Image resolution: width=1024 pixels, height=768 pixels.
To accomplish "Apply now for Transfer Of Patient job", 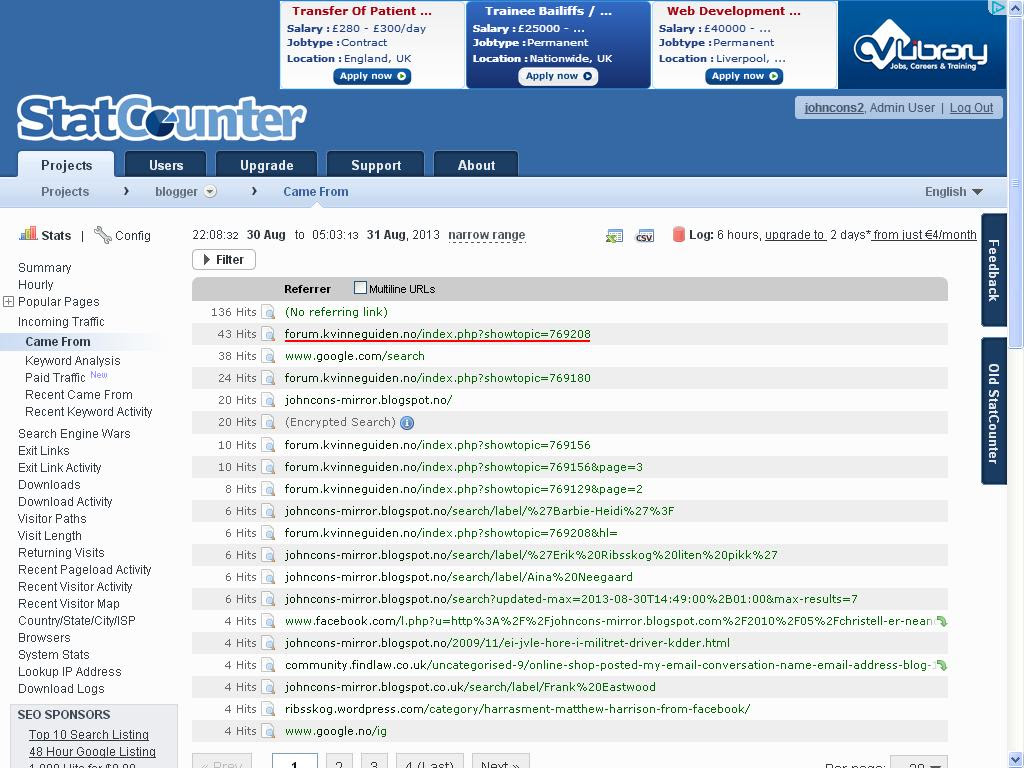I will coord(372,76).
